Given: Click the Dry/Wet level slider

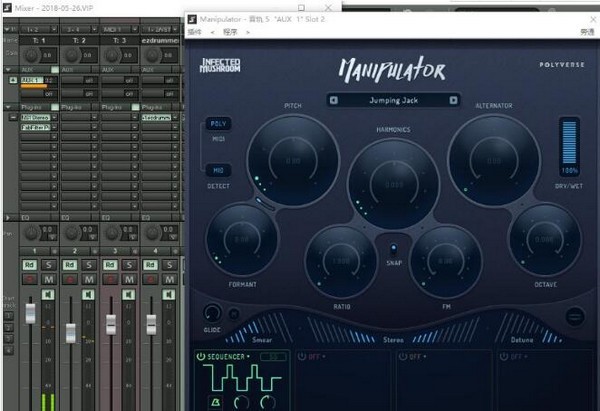Looking at the screenshot, I should pyautogui.click(x=569, y=144).
